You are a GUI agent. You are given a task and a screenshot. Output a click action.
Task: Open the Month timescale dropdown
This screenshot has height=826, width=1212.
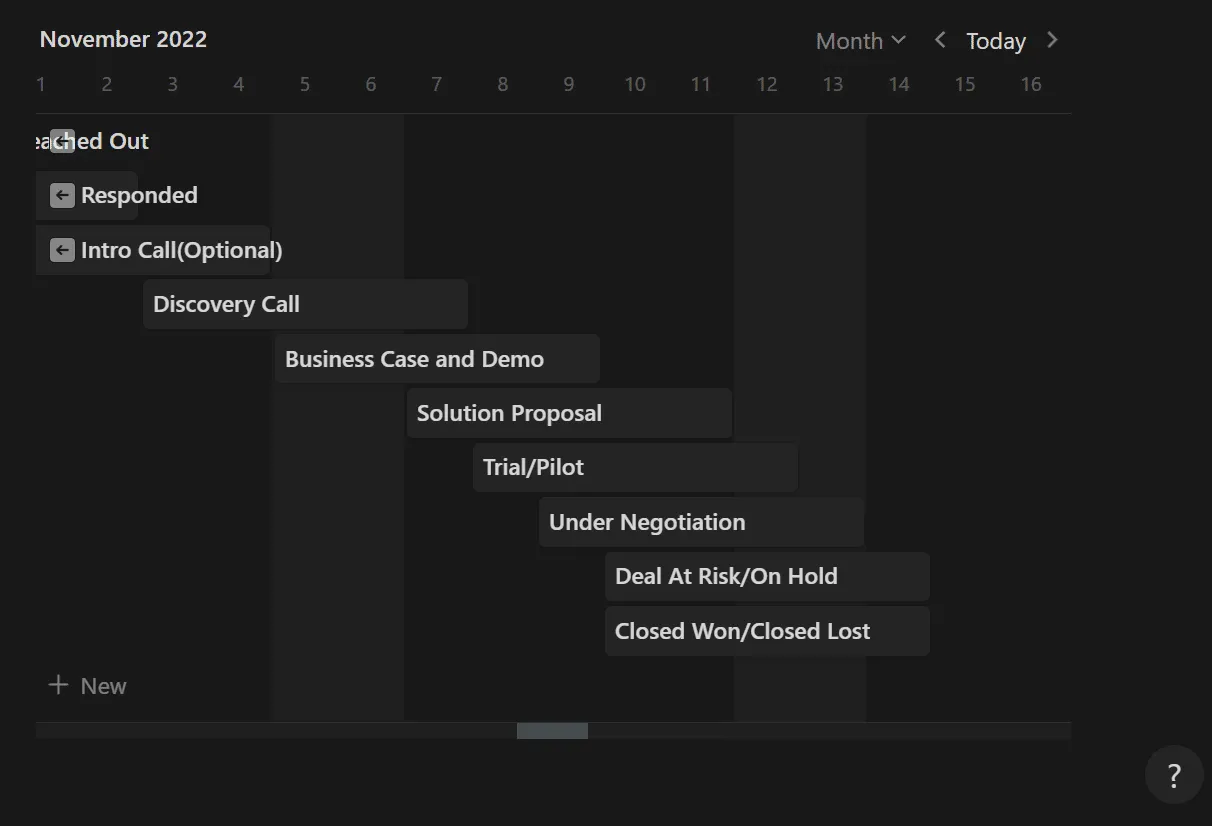pos(860,41)
